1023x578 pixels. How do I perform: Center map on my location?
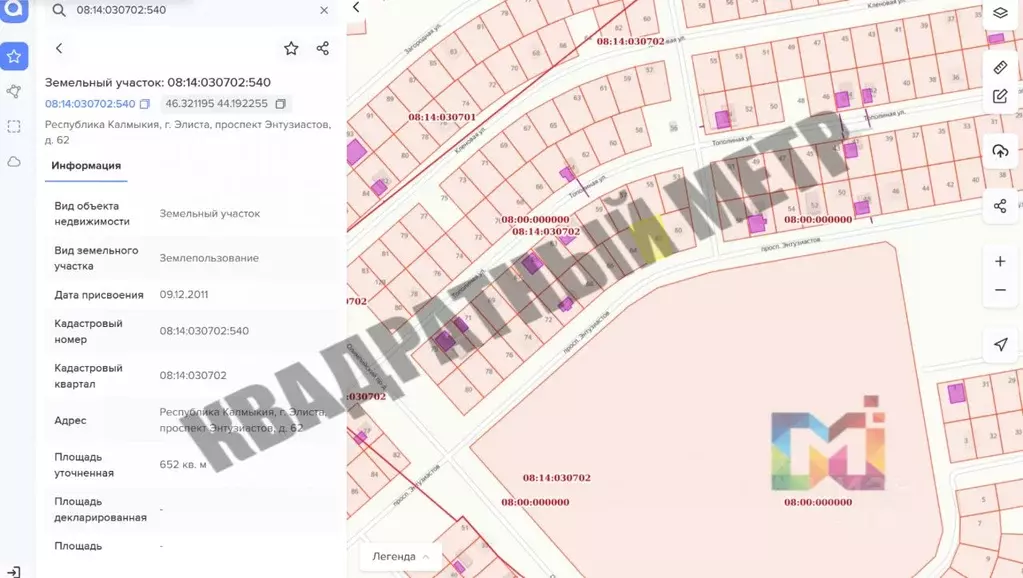1000,344
